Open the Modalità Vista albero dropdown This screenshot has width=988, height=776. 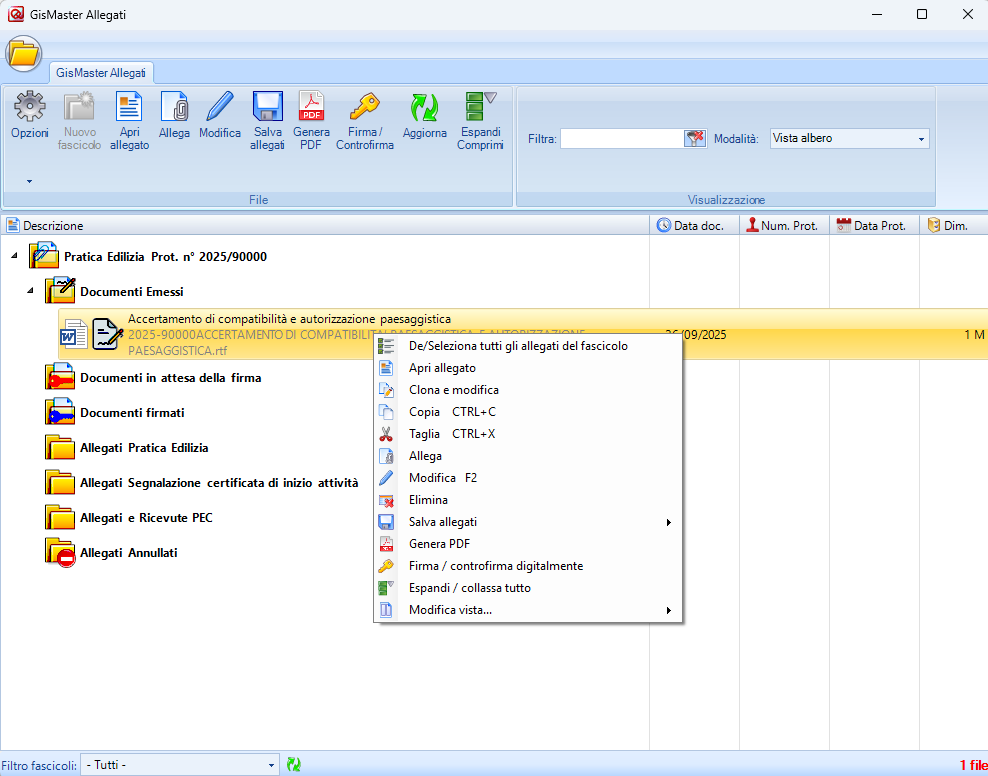coord(849,139)
